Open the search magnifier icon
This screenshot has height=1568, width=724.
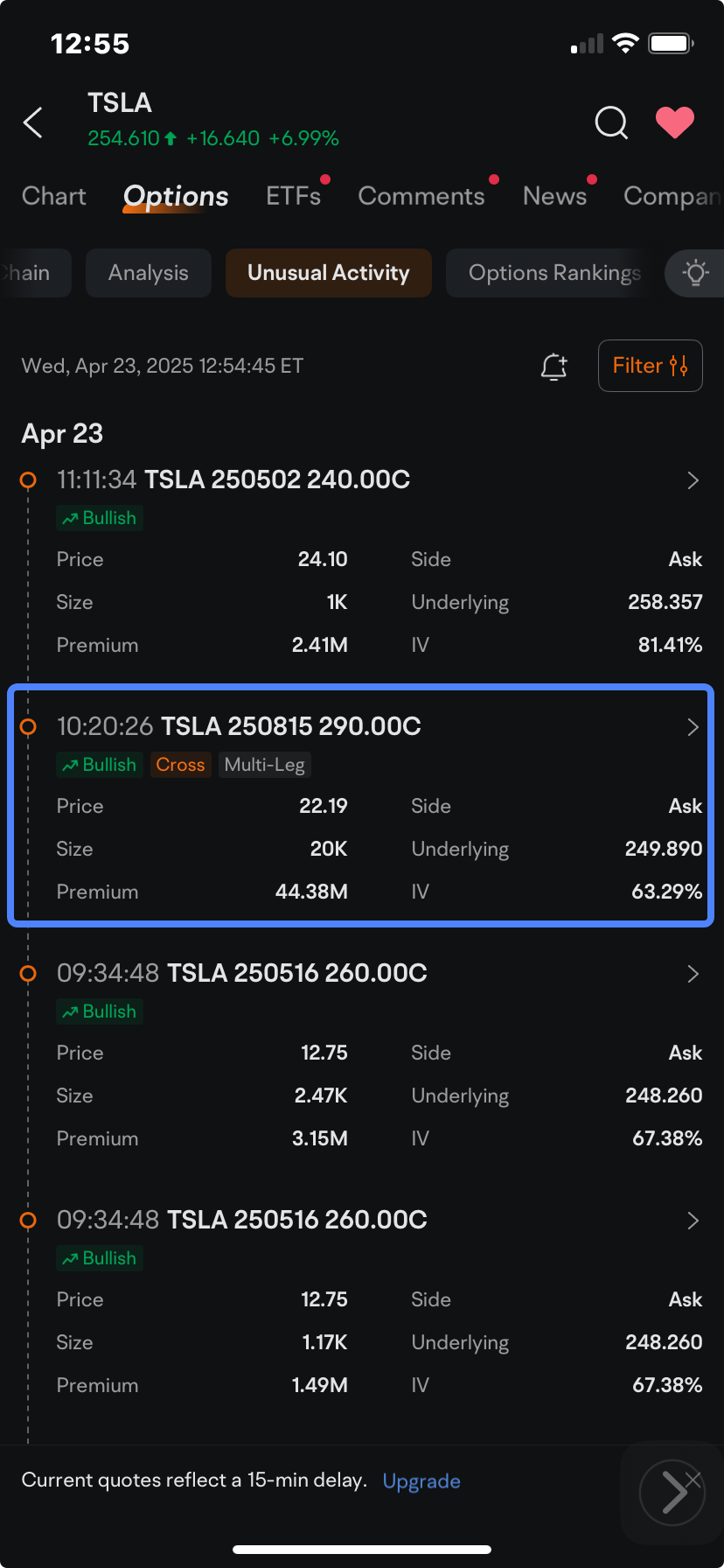click(x=611, y=123)
